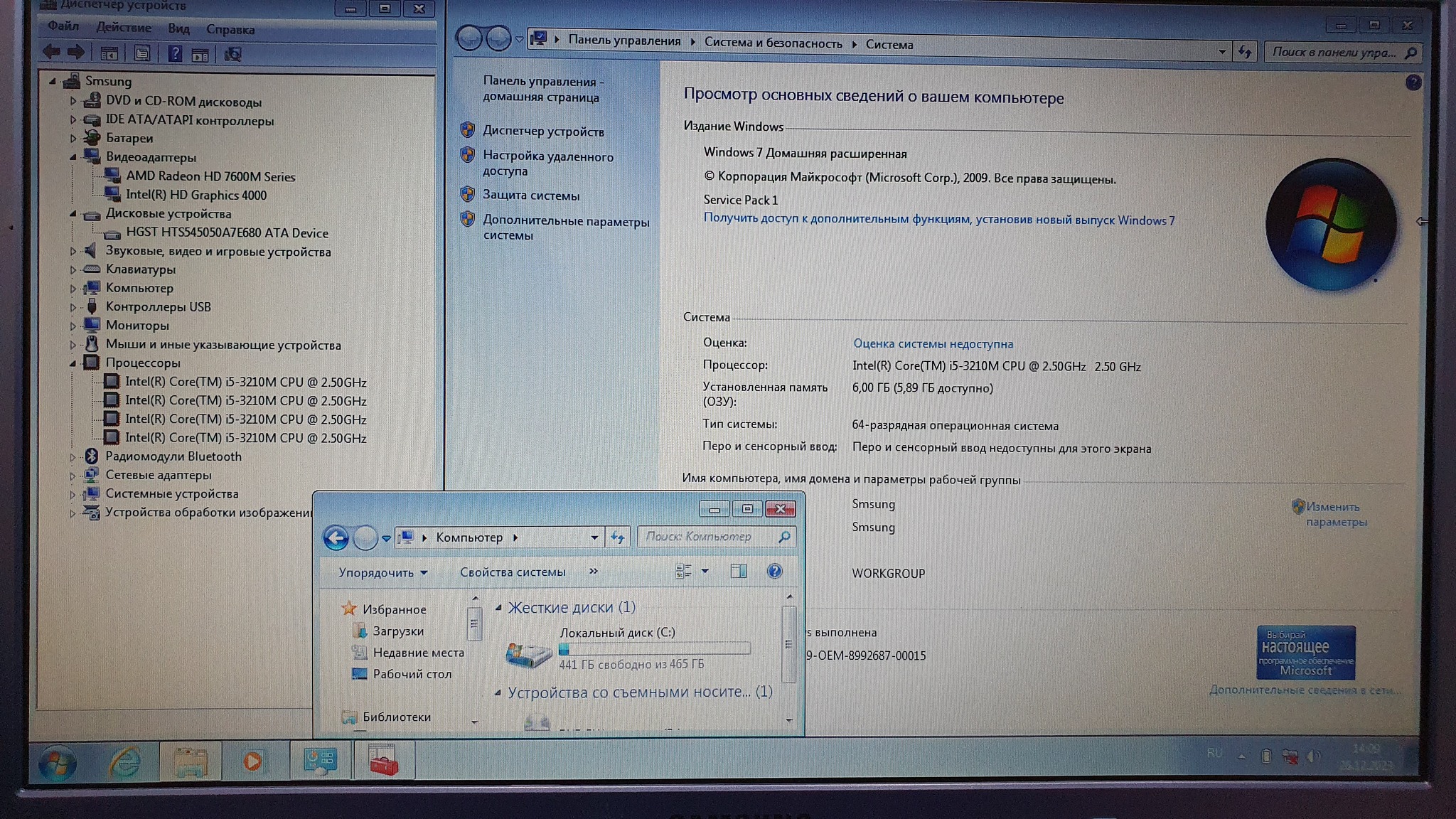
Task: Toggle the preview pane icon in Explorer
Action: pos(739,572)
